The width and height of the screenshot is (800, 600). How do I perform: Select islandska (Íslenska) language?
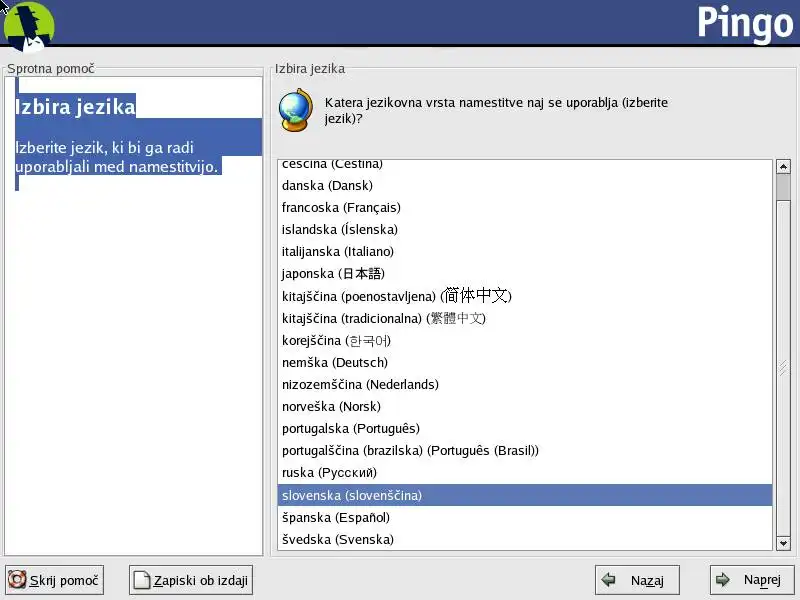[524, 229]
